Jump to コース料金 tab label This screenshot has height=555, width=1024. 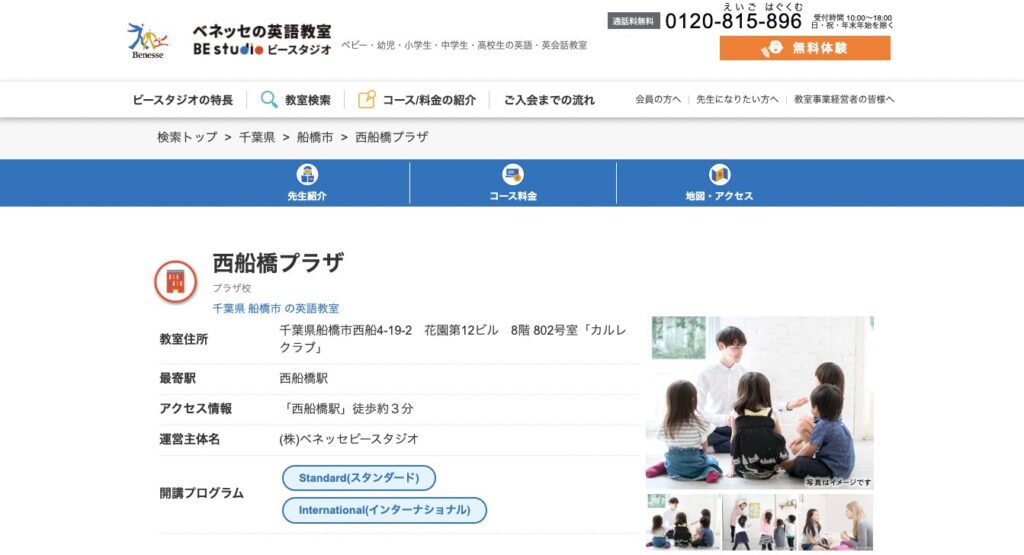(513, 196)
